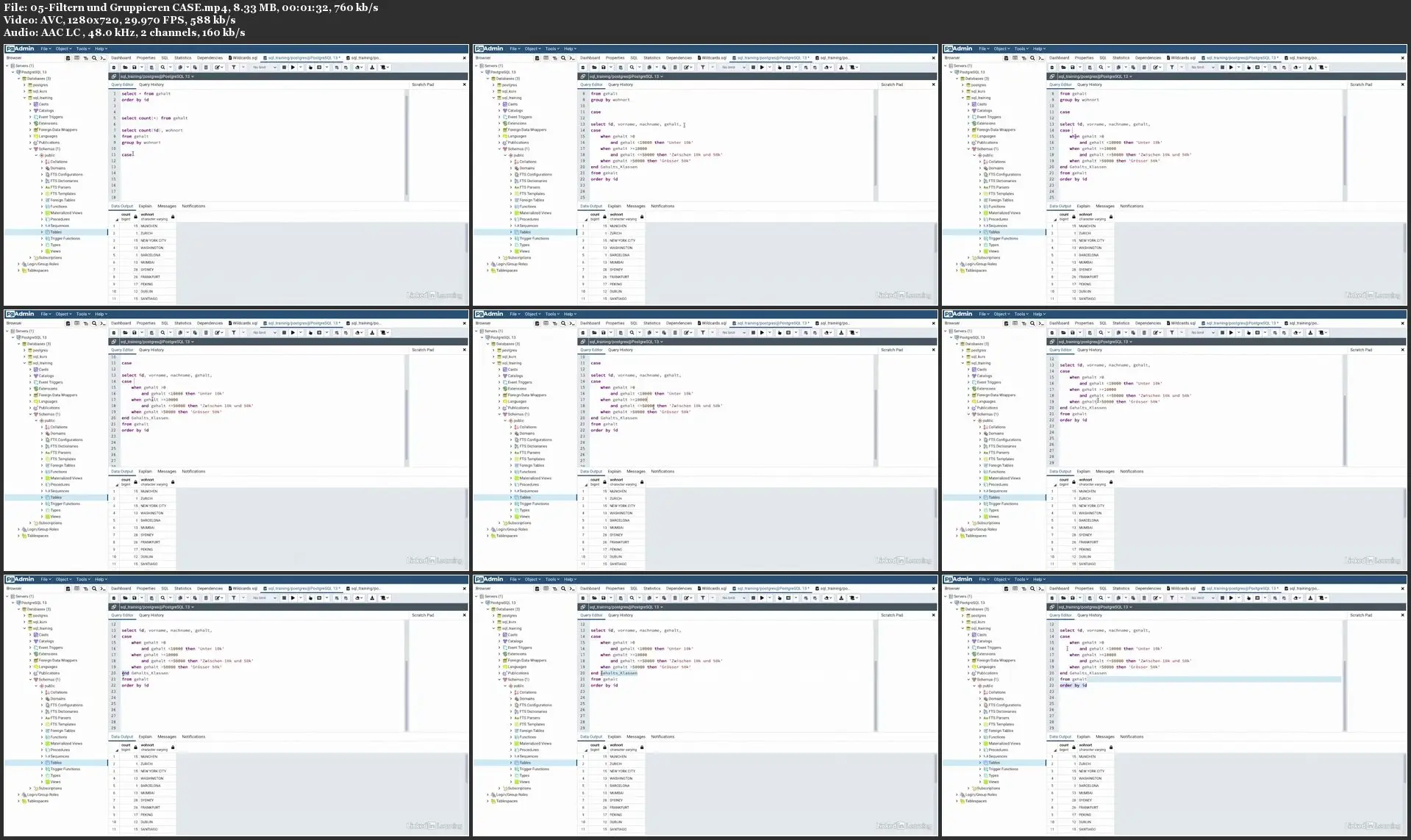Click Execute query in the top-right frame
The height and width of the screenshot is (840, 1411).
1231,68
